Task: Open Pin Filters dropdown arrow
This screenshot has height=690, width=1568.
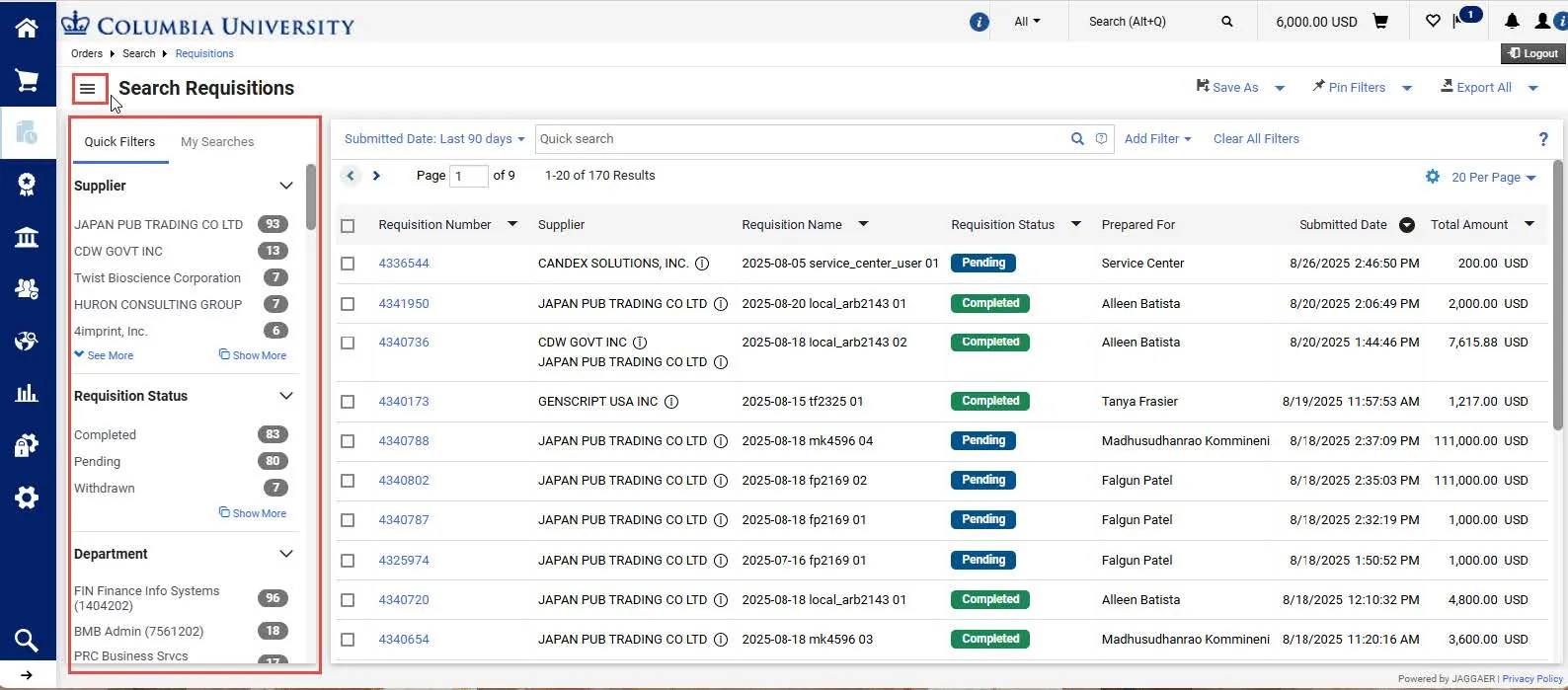Action: coord(1407,88)
